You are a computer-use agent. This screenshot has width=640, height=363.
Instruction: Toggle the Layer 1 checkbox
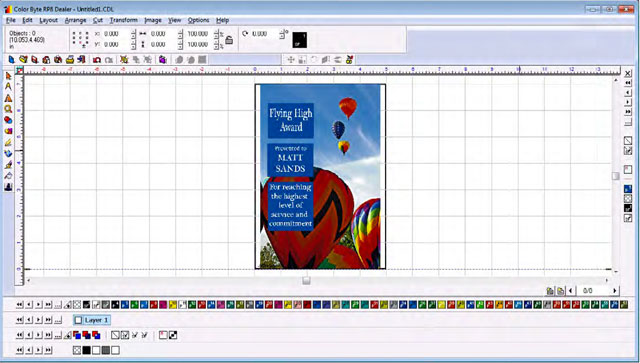(x=78, y=320)
